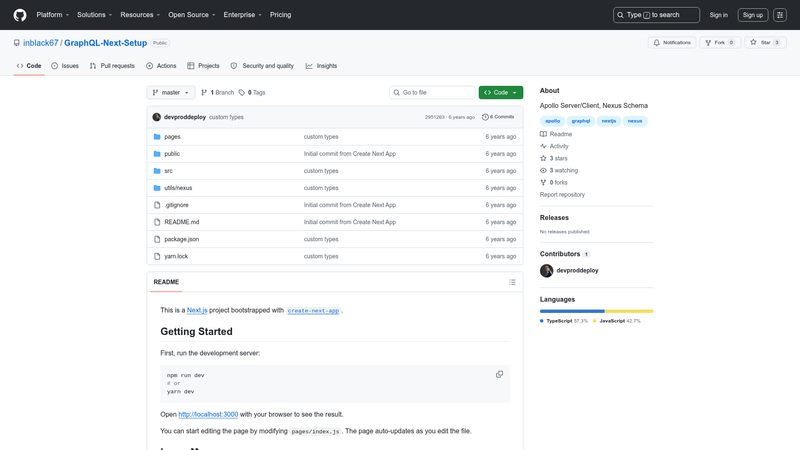
Task: View the 3 stars link
Action: [554, 158]
